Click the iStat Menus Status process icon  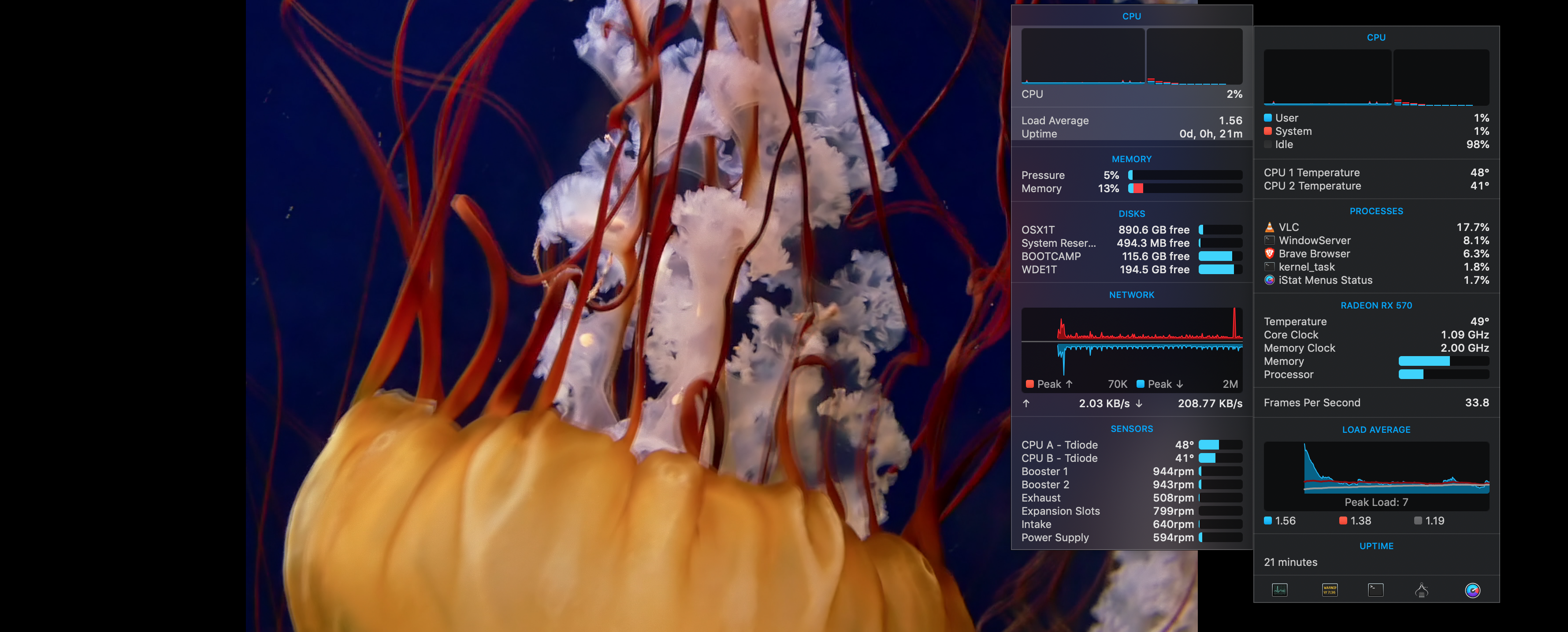1269,280
